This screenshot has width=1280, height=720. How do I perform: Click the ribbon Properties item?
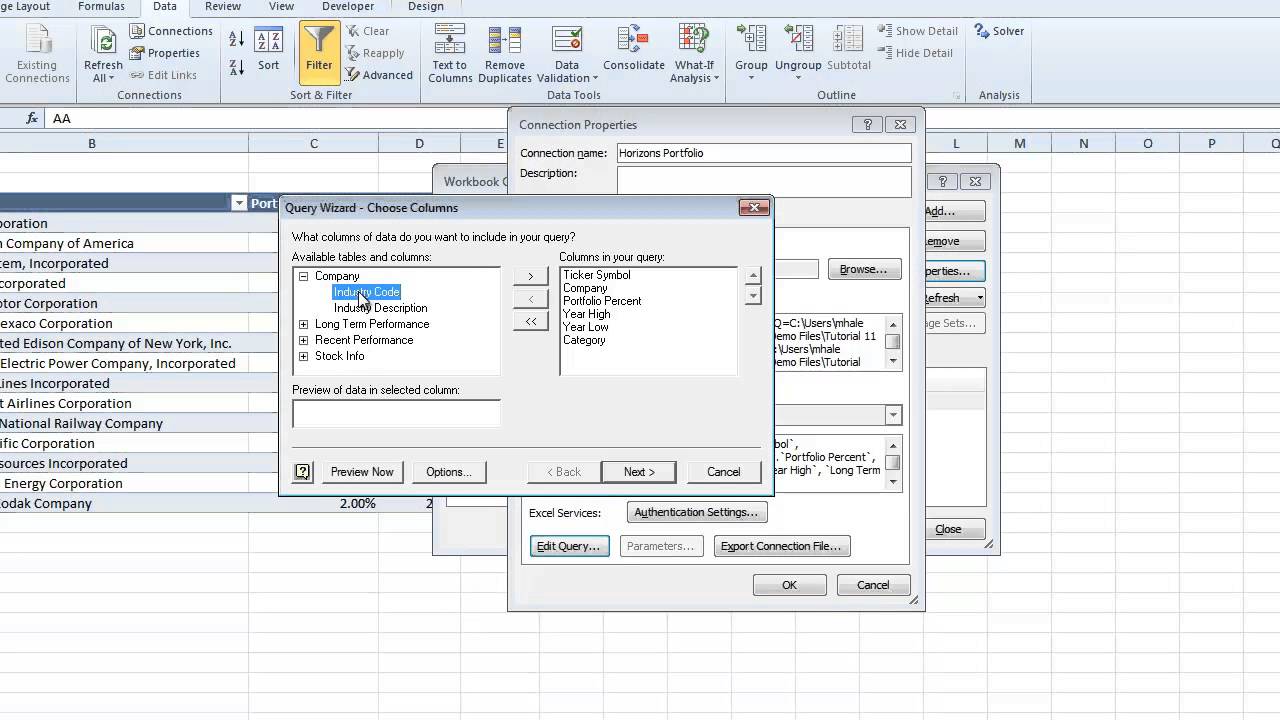164,53
